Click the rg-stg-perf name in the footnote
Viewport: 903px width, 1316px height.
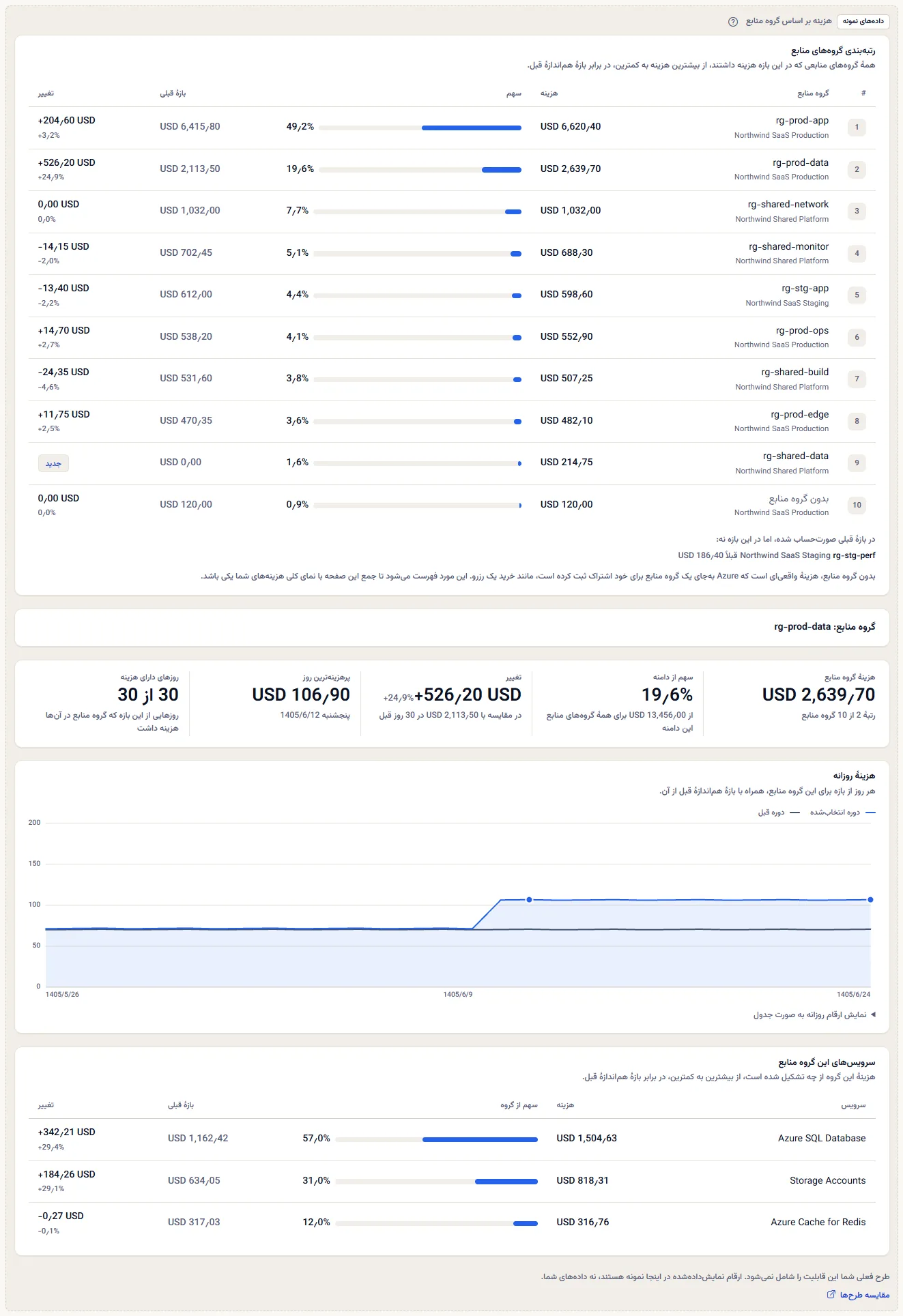click(x=854, y=555)
